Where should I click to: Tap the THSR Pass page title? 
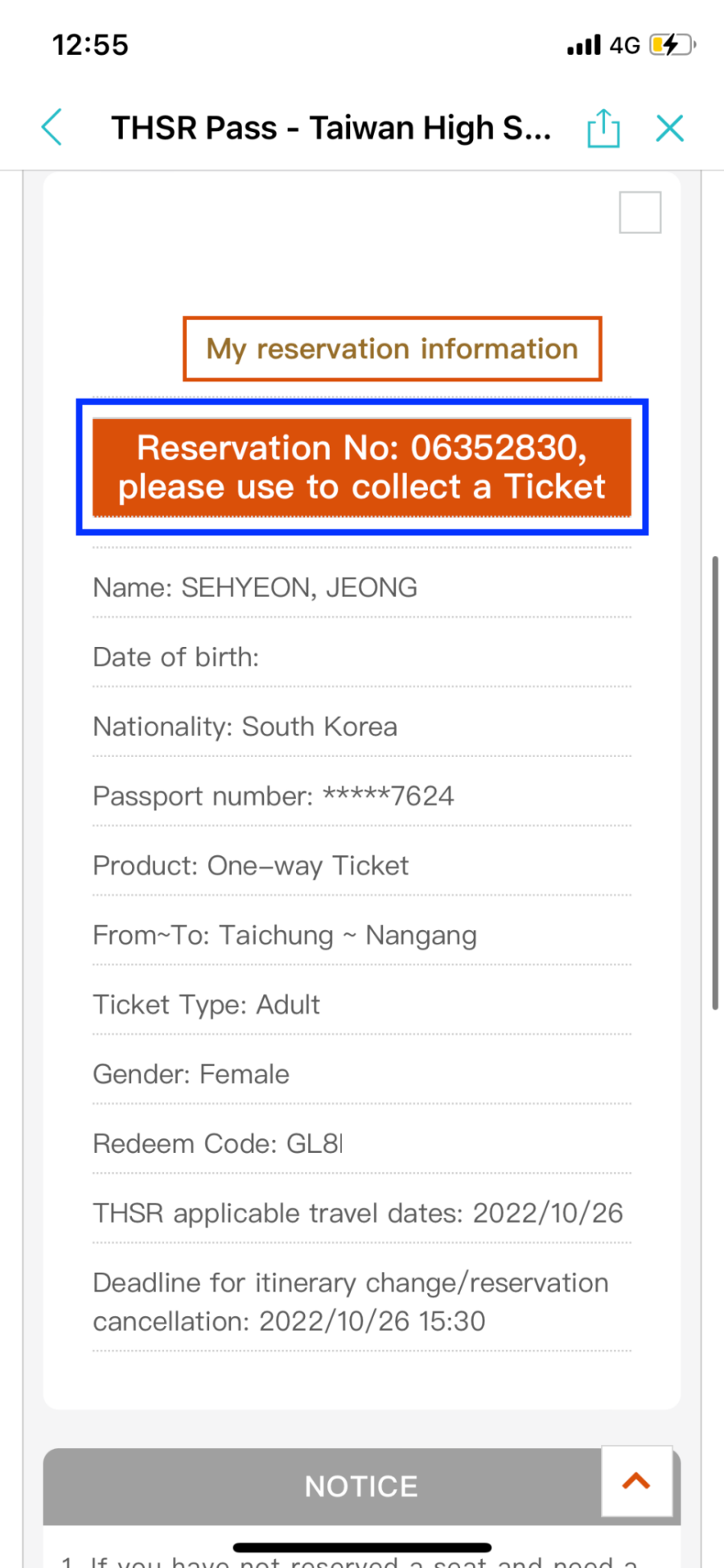(x=331, y=128)
